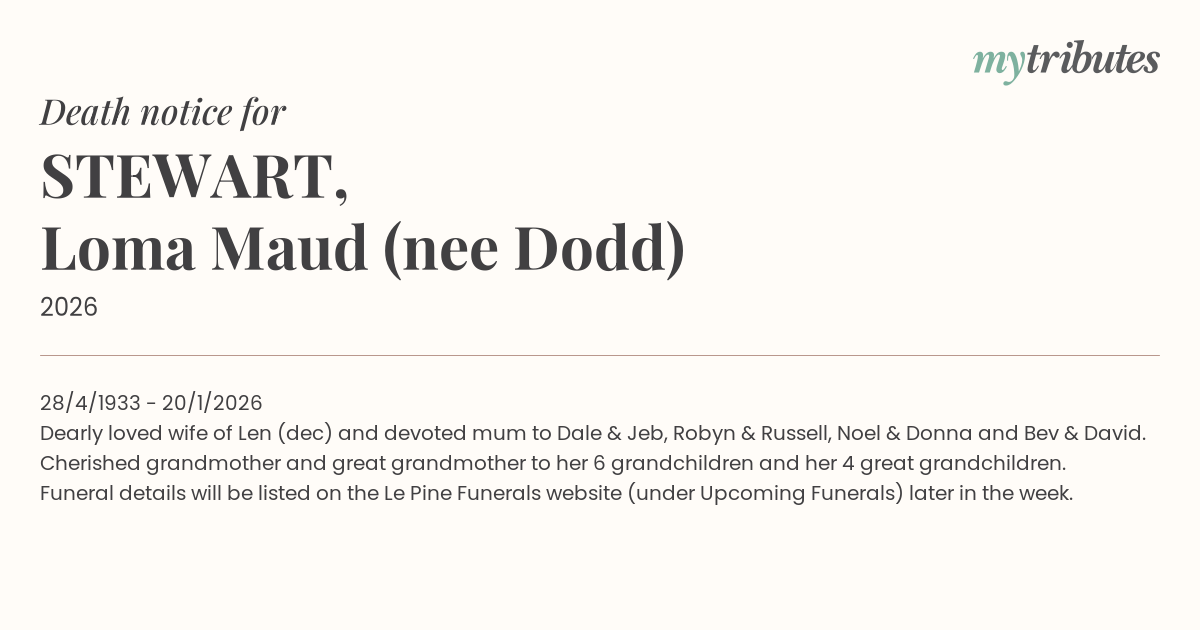Click the mytributes logo
Screen dimensions: 1200x630
(x=1066, y=60)
